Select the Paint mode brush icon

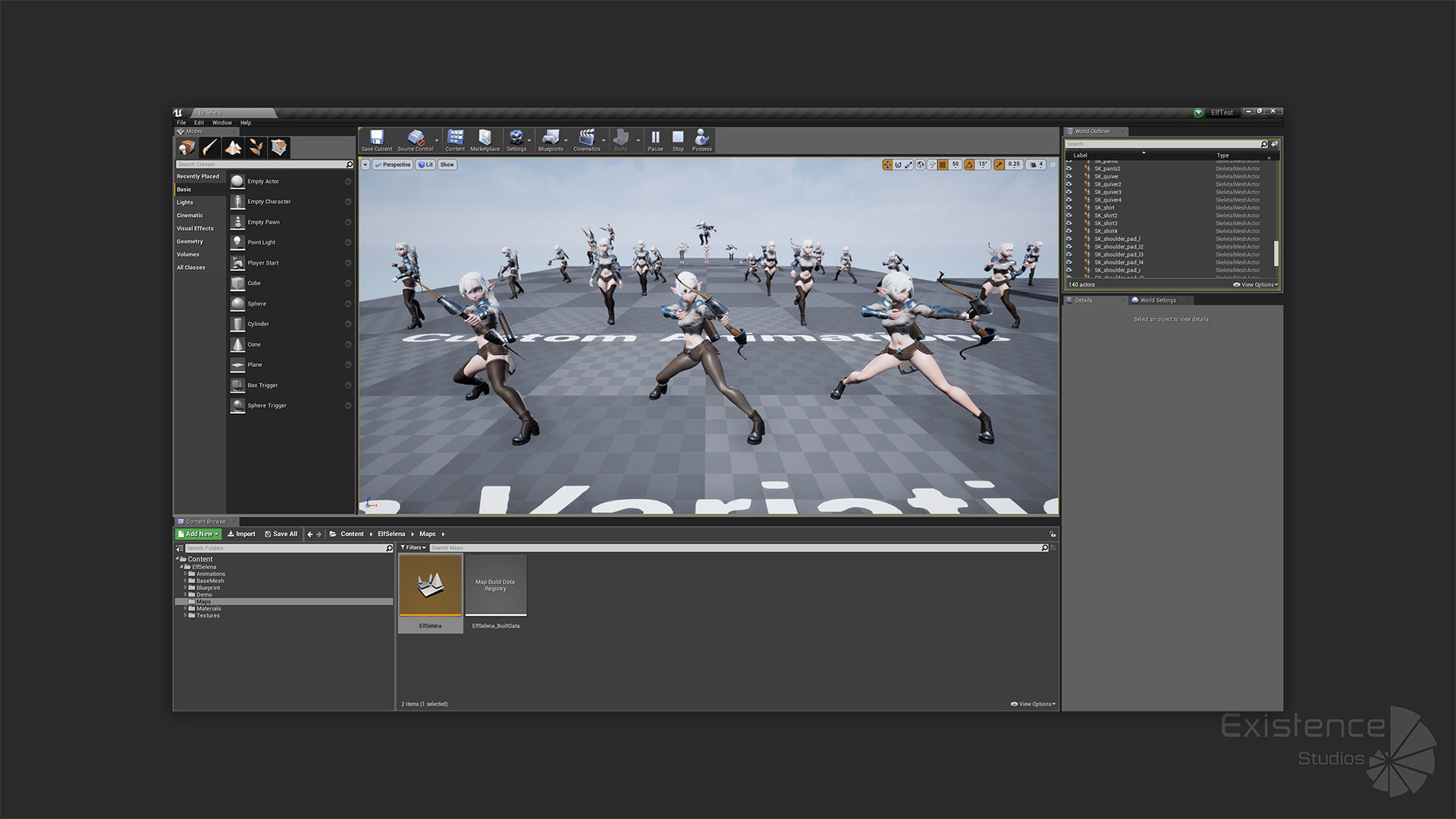210,147
